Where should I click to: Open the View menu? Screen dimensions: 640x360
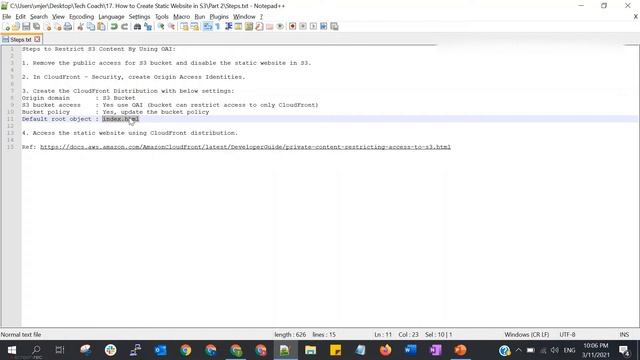(x=58, y=17)
